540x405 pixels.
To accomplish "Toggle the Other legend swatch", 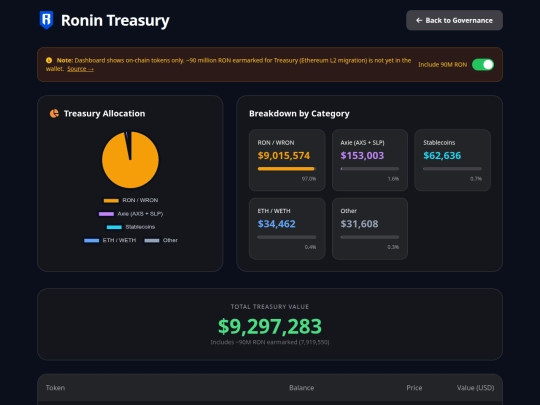I will pyautogui.click(x=152, y=240).
